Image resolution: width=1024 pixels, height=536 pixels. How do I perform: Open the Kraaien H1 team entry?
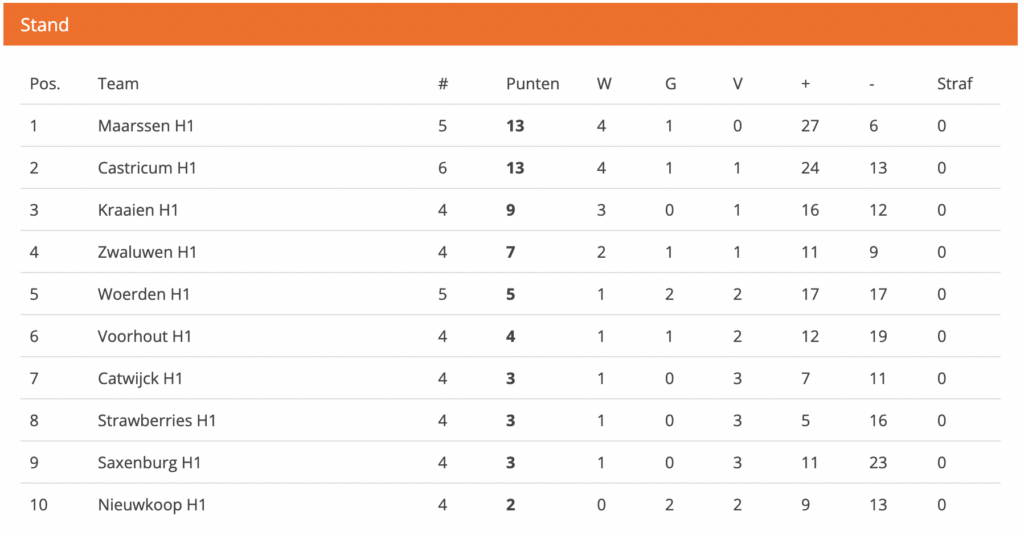coord(138,210)
